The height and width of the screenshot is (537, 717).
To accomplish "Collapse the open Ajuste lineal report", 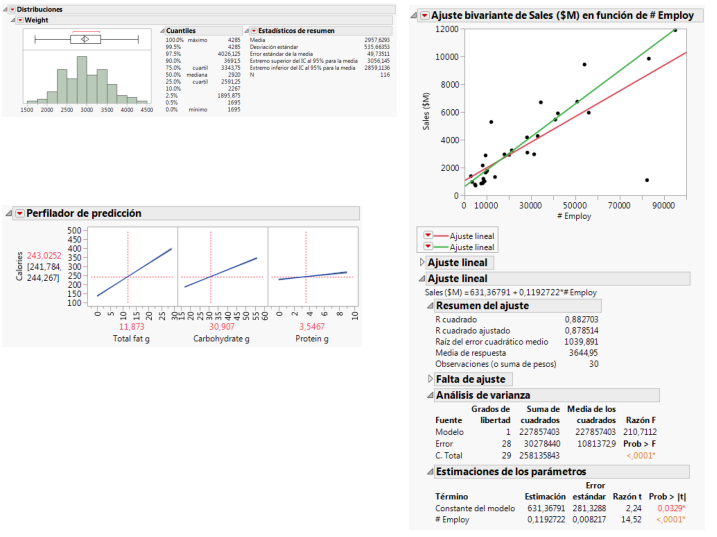I will pyautogui.click(x=422, y=279).
